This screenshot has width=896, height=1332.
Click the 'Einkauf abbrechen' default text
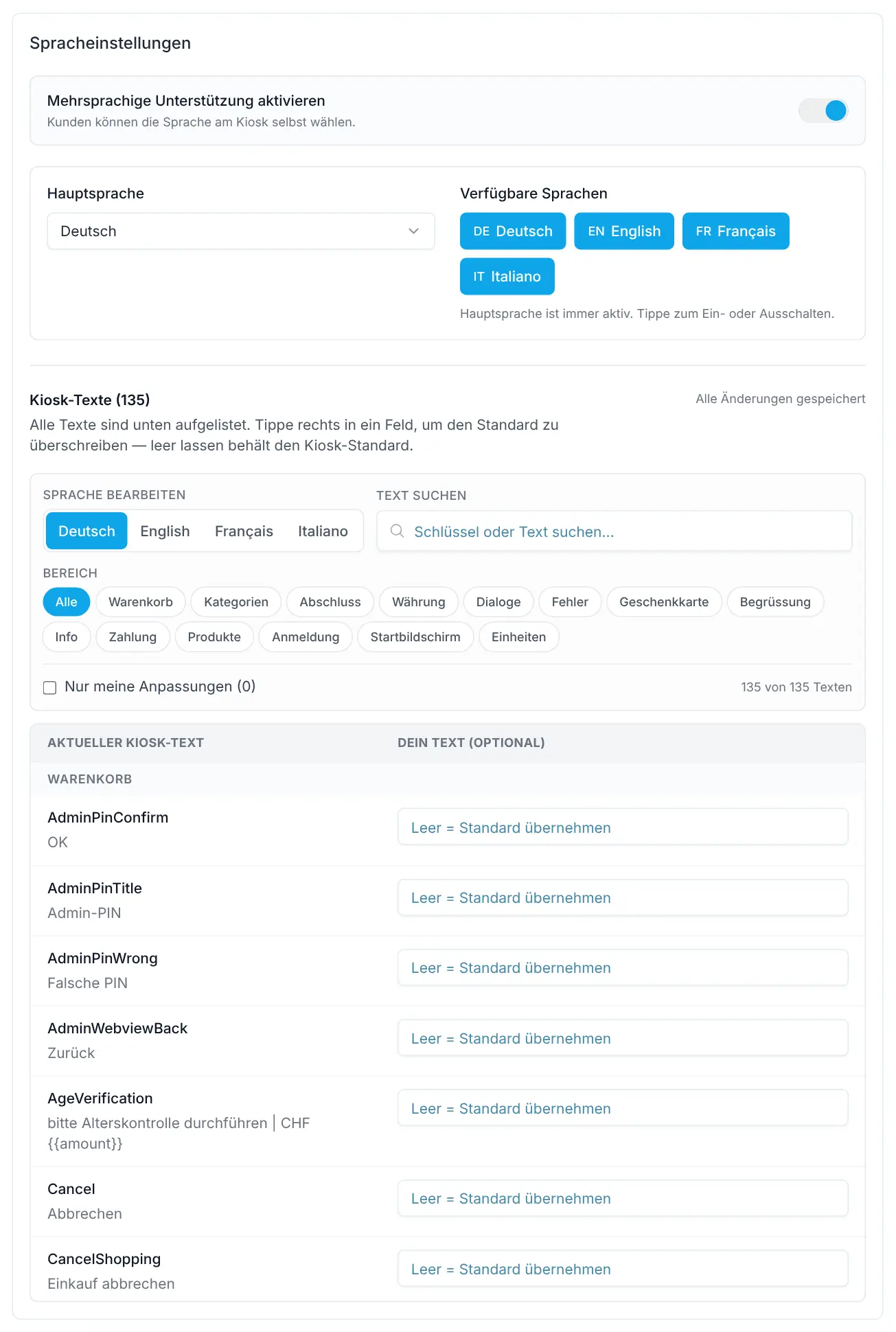pos(111,1284)
